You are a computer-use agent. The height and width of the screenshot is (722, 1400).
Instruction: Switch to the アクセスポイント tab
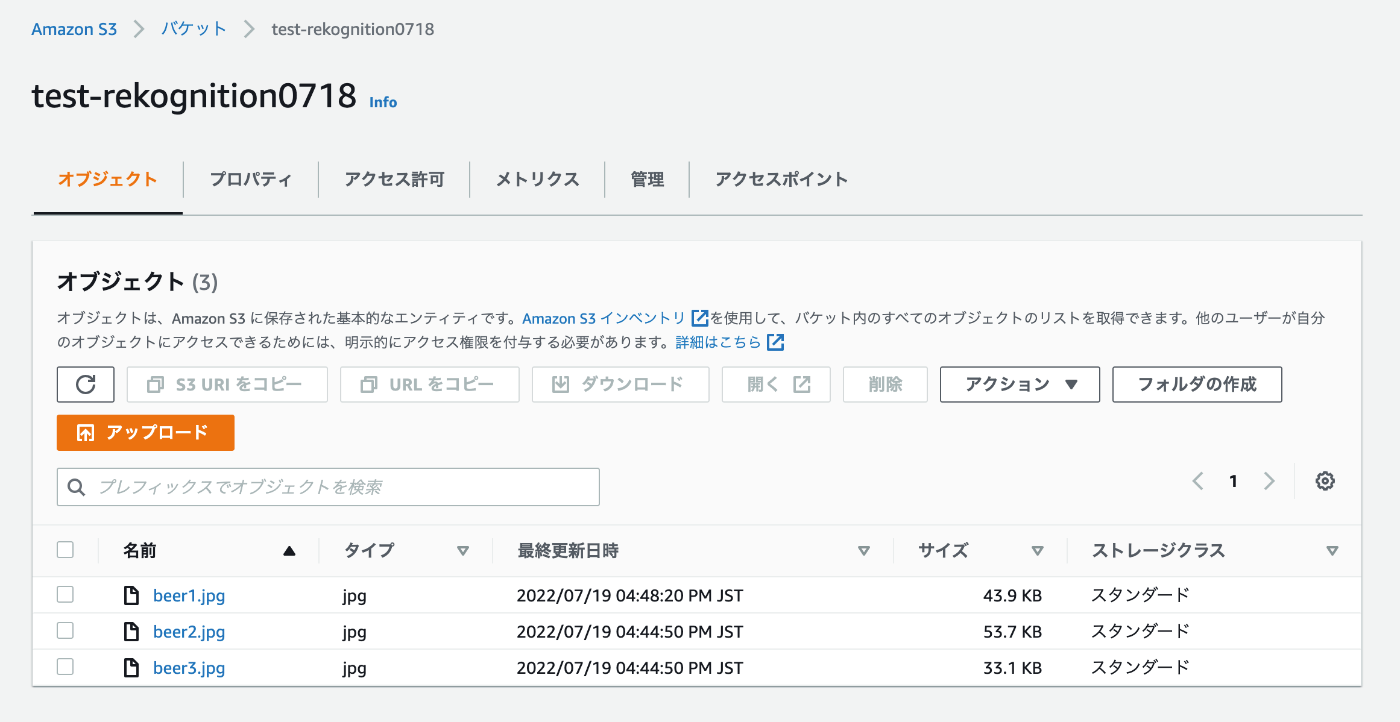coord(781,180)
